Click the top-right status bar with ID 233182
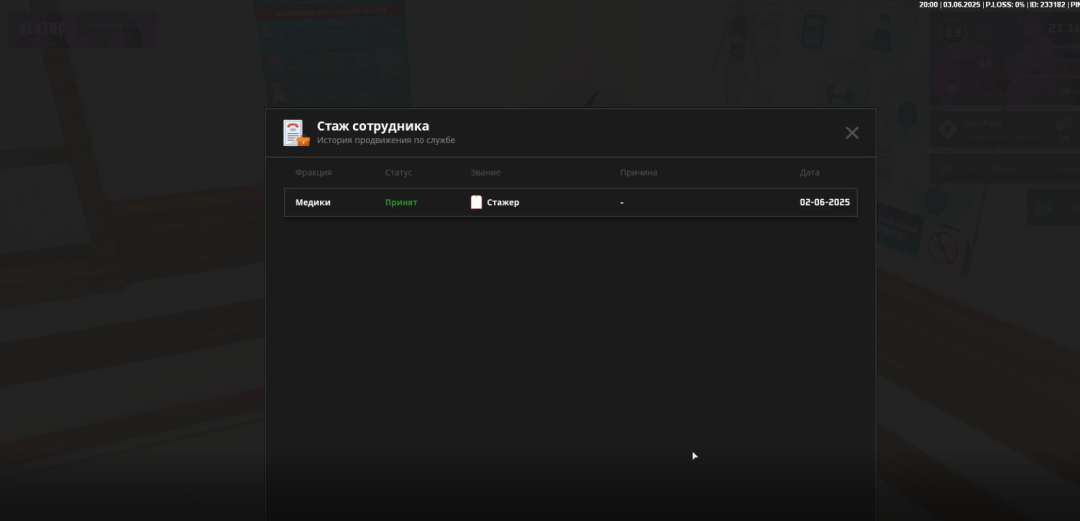This screenshot has height=521, width=1080. 999,5
